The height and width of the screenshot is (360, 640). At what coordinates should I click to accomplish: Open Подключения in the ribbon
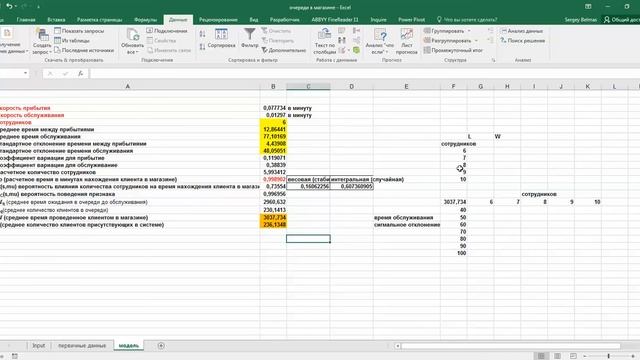(167, 31)
